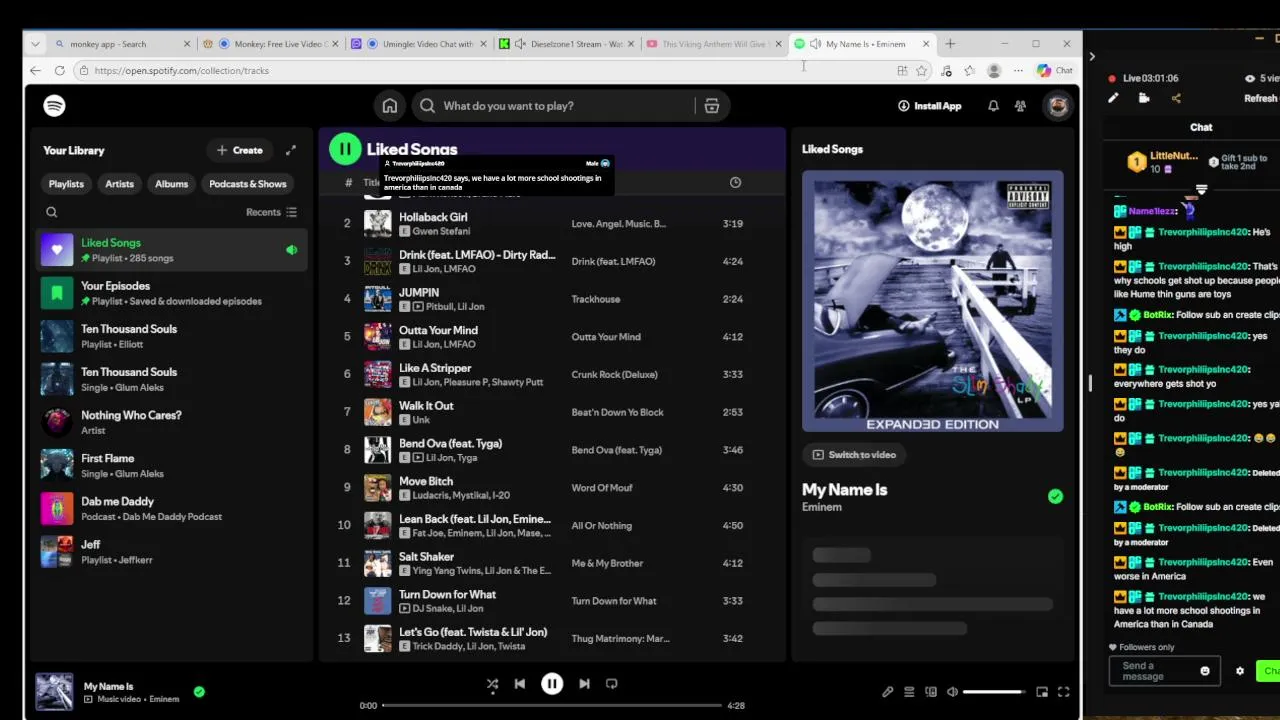Screen dimensions: 1280x720
Task: Open the Create menu in library
Action: coord(240,150)
